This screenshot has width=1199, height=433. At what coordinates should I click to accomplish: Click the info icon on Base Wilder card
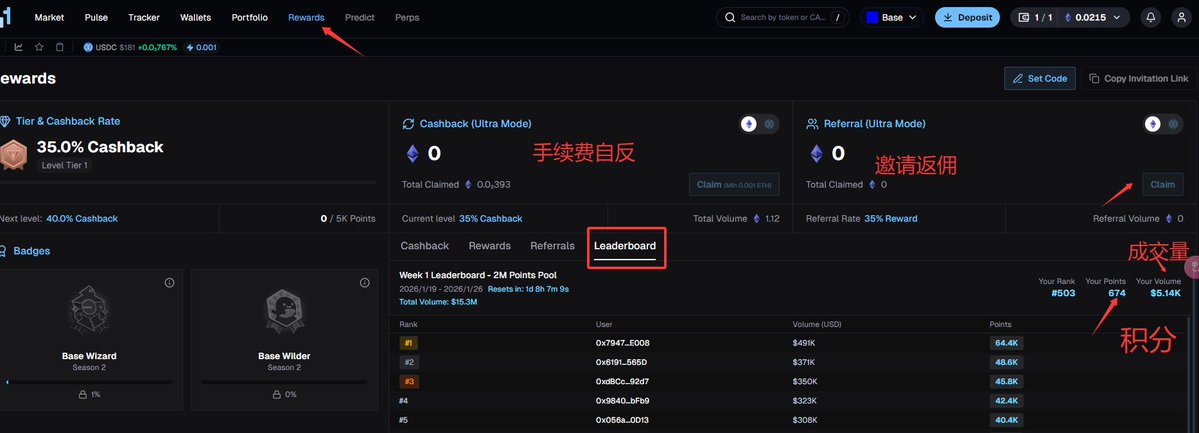[365, 283]
